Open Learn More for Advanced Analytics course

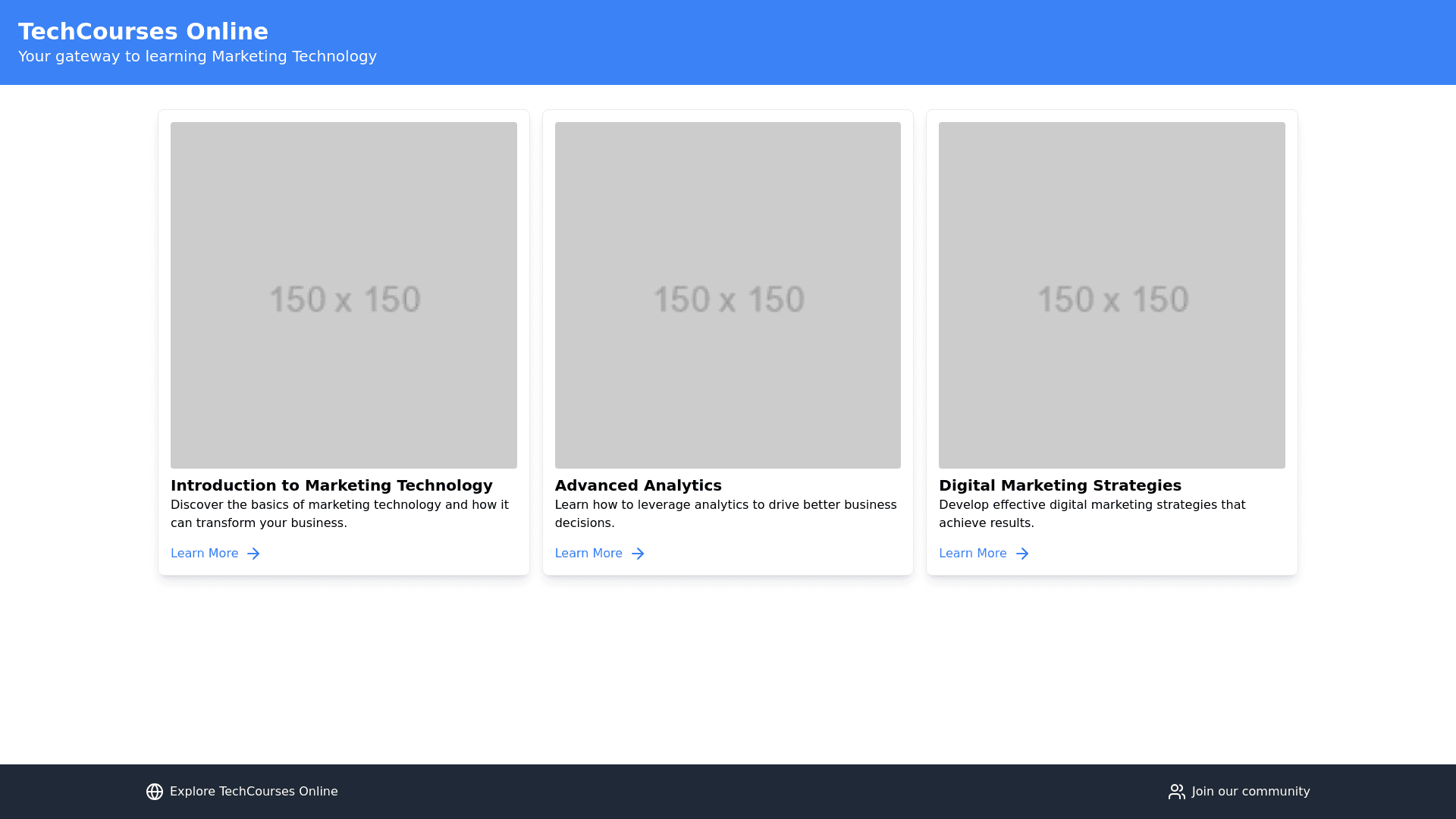coord(588,554)
